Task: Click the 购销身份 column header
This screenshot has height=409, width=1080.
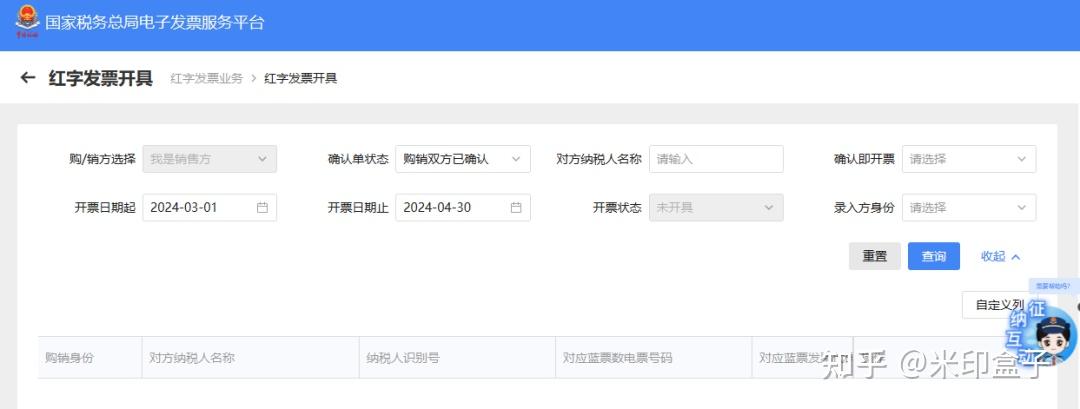Action: [x=90, y=358]
